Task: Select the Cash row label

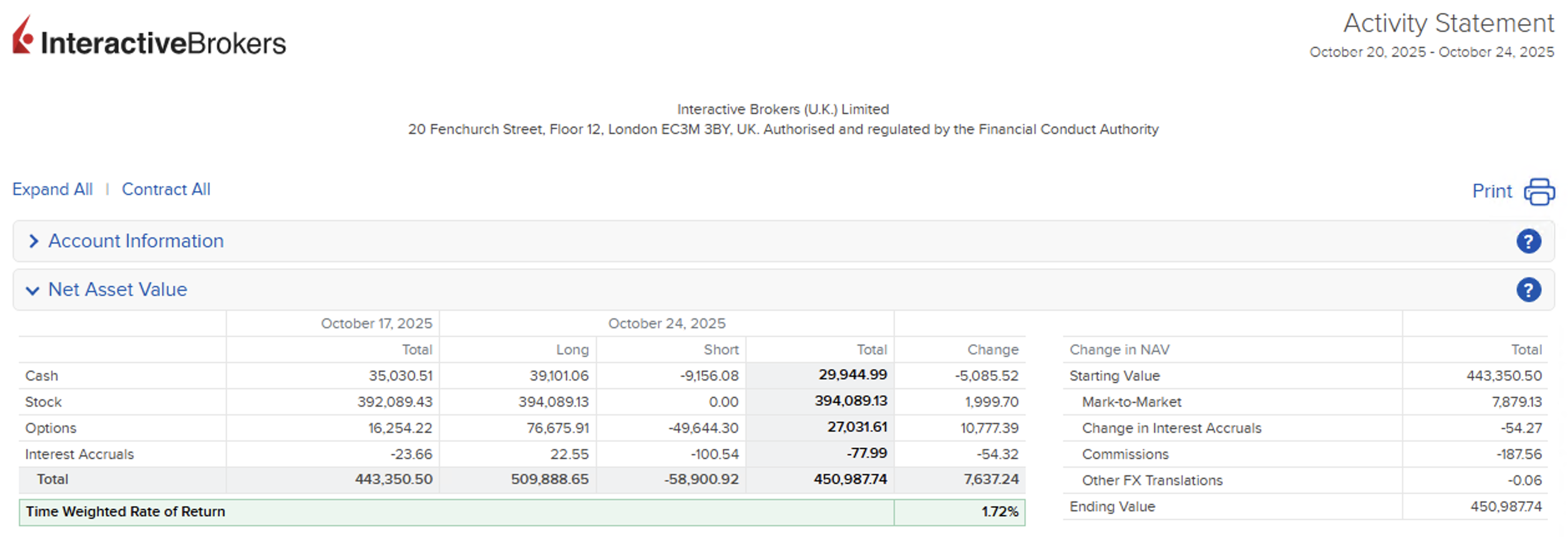Action: point(42,376)
